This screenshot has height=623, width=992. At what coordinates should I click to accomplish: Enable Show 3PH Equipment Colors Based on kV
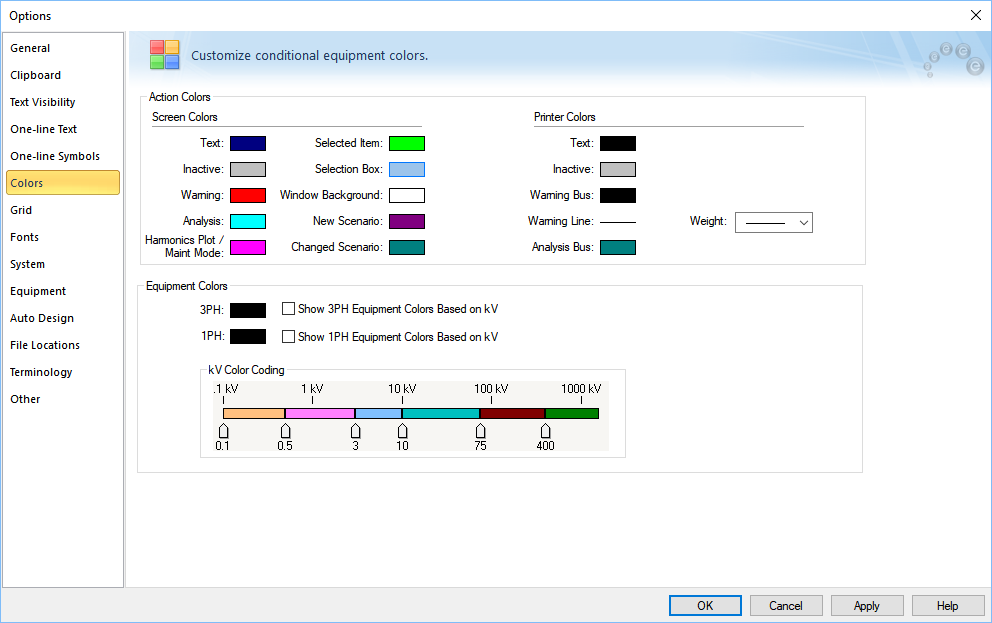[x=288, y=310]
